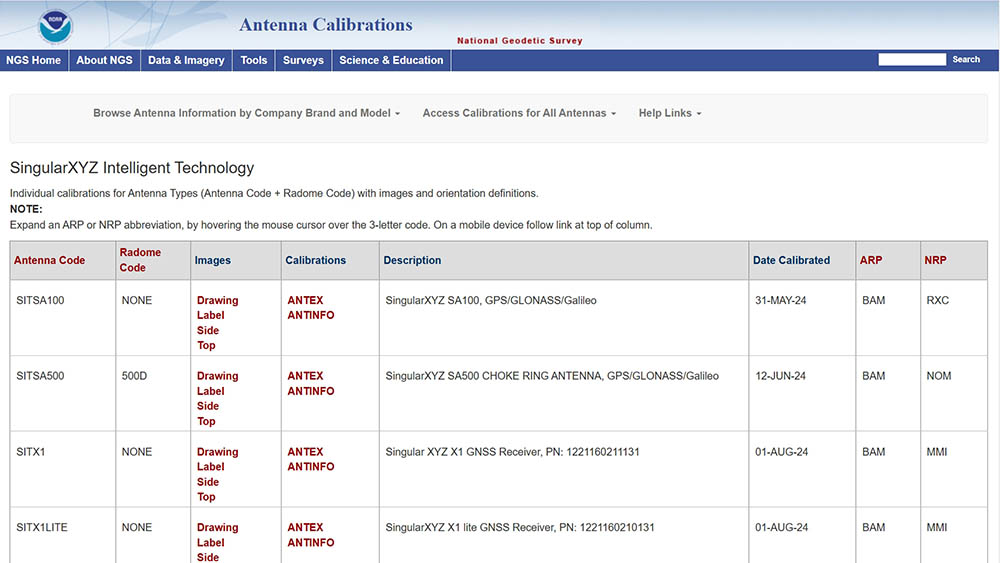
Task: Open the Tools navigation item
Action: [254, 60]
